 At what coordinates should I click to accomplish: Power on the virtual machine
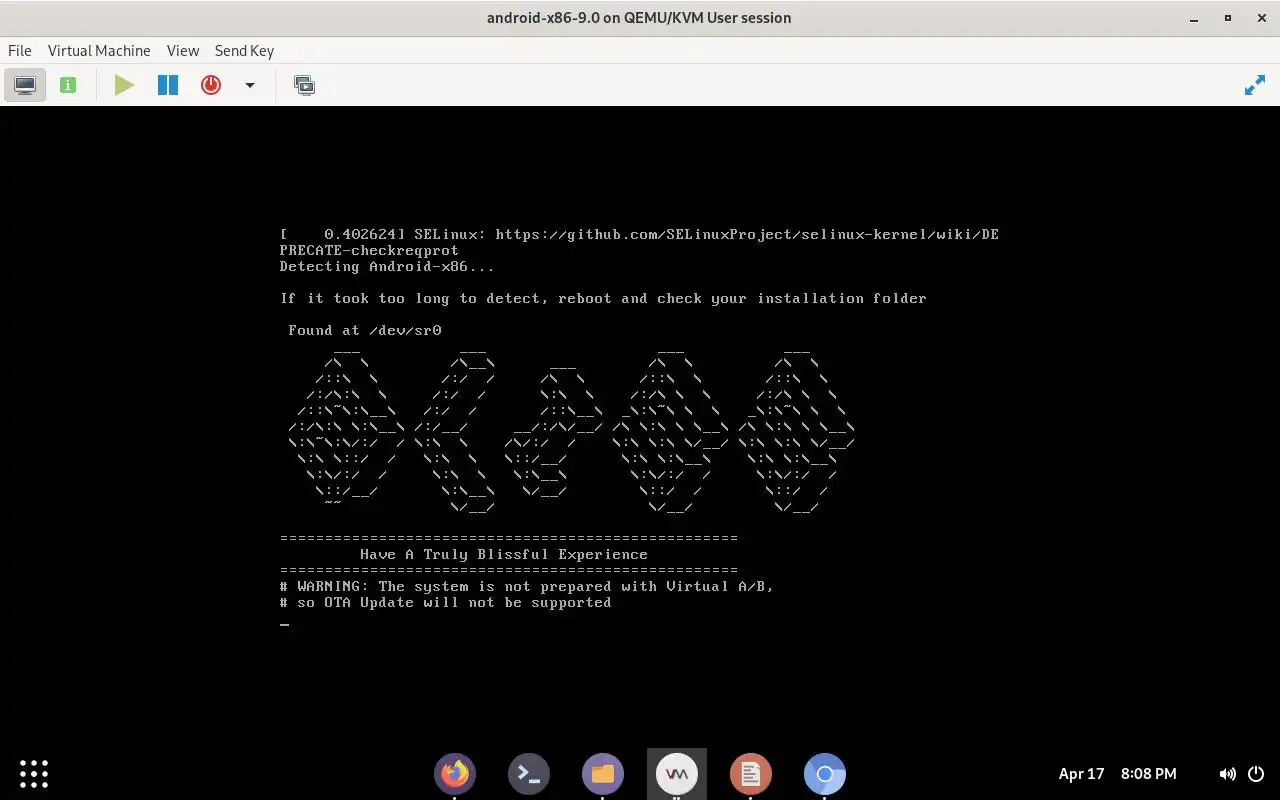(124, 85)
